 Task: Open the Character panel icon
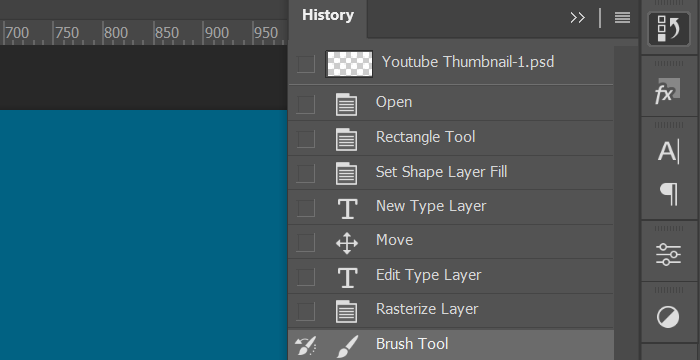point(668,151)
